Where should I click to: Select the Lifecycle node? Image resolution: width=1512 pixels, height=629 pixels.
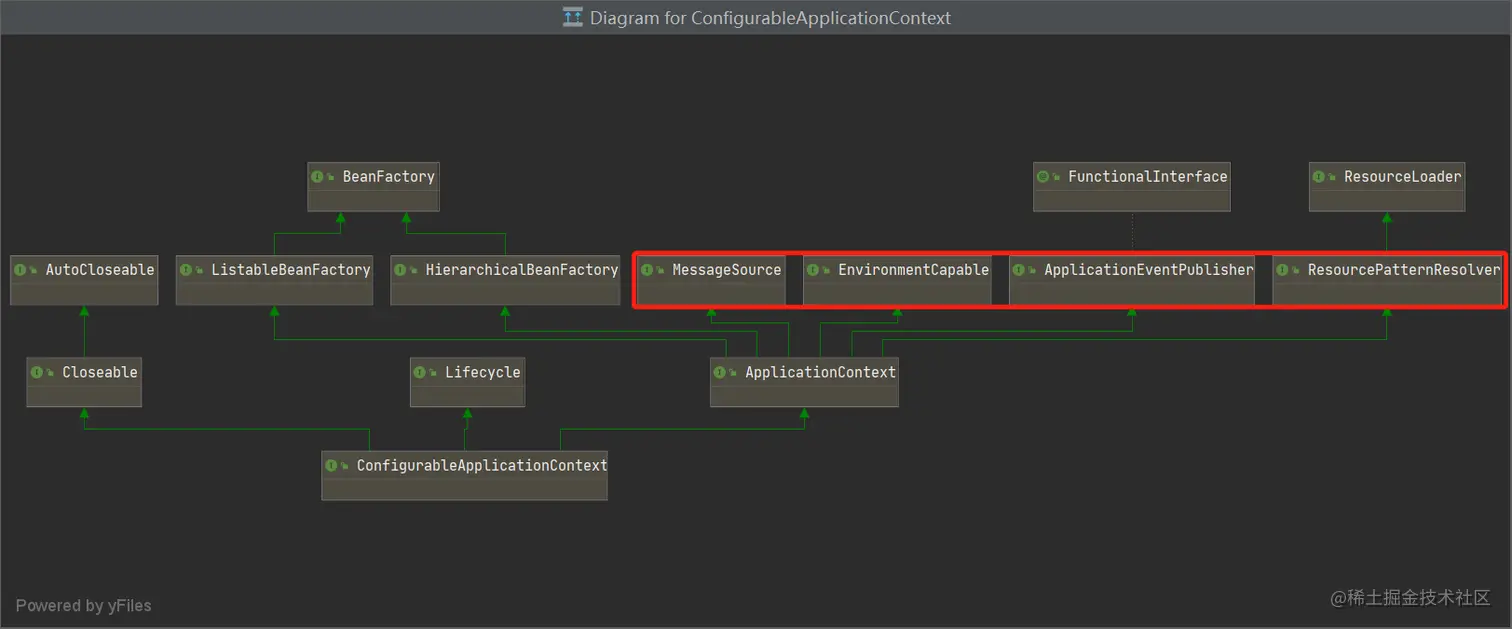(467, 382)
